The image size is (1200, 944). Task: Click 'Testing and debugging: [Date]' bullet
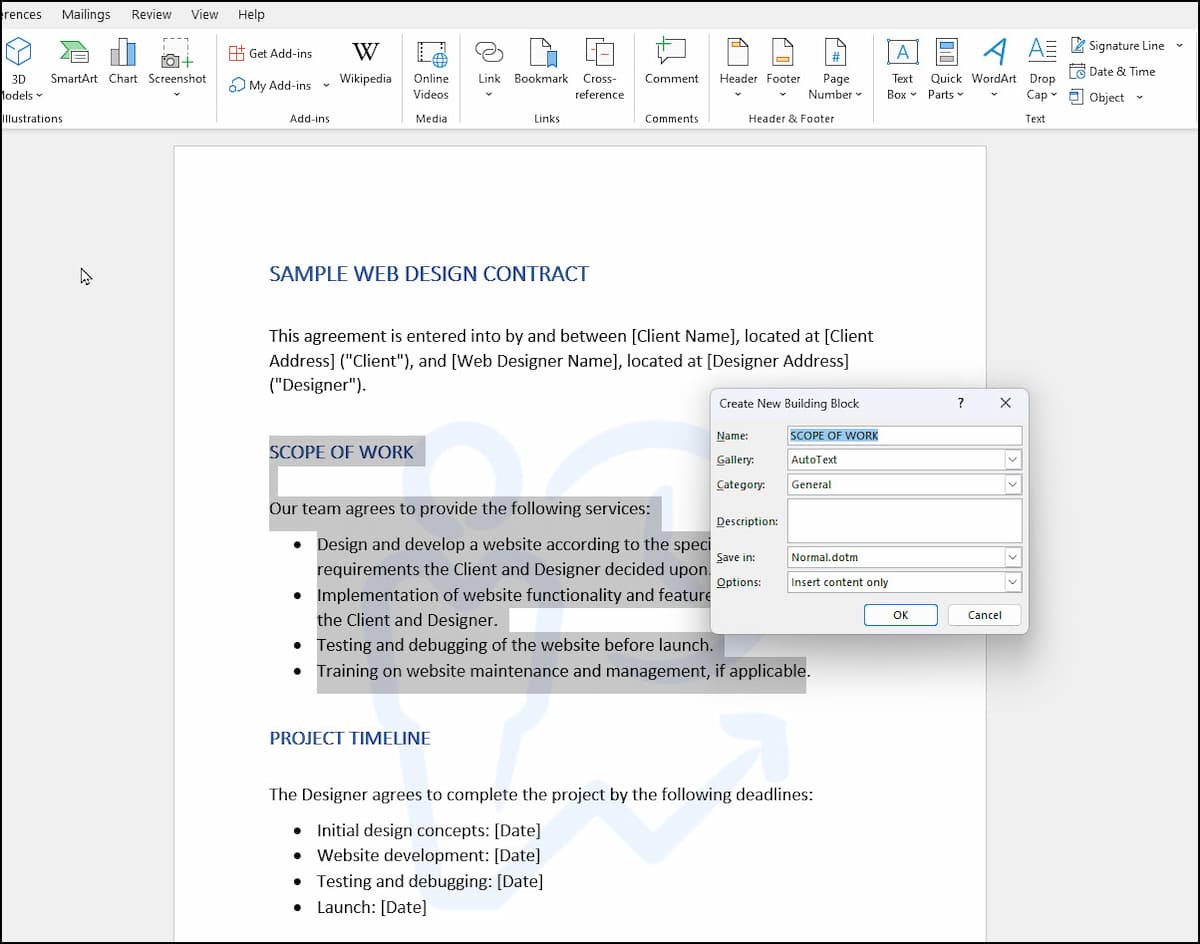(x=430, y=881)
